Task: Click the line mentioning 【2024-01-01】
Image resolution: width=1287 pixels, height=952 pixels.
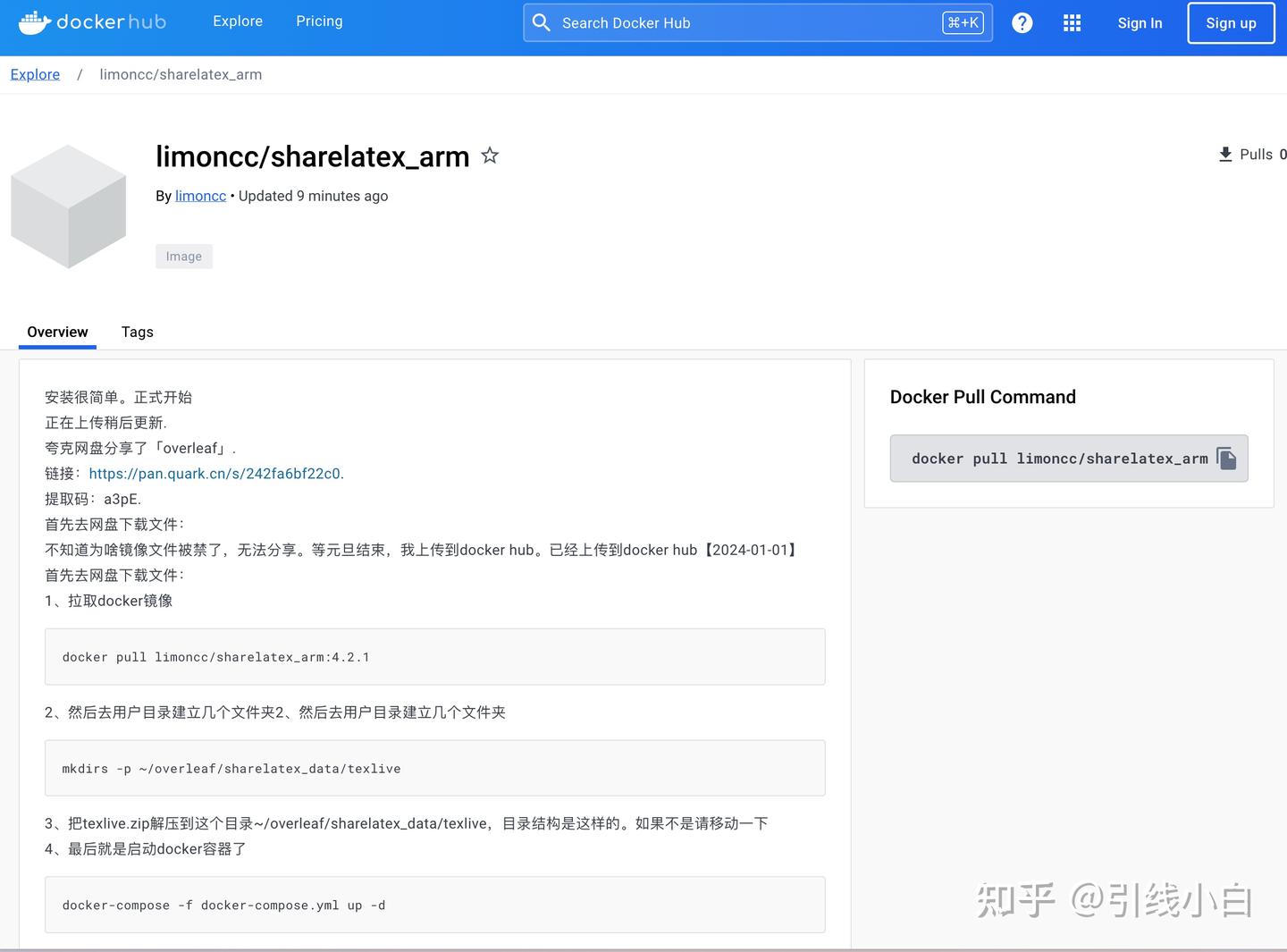Action: (423, 550)
